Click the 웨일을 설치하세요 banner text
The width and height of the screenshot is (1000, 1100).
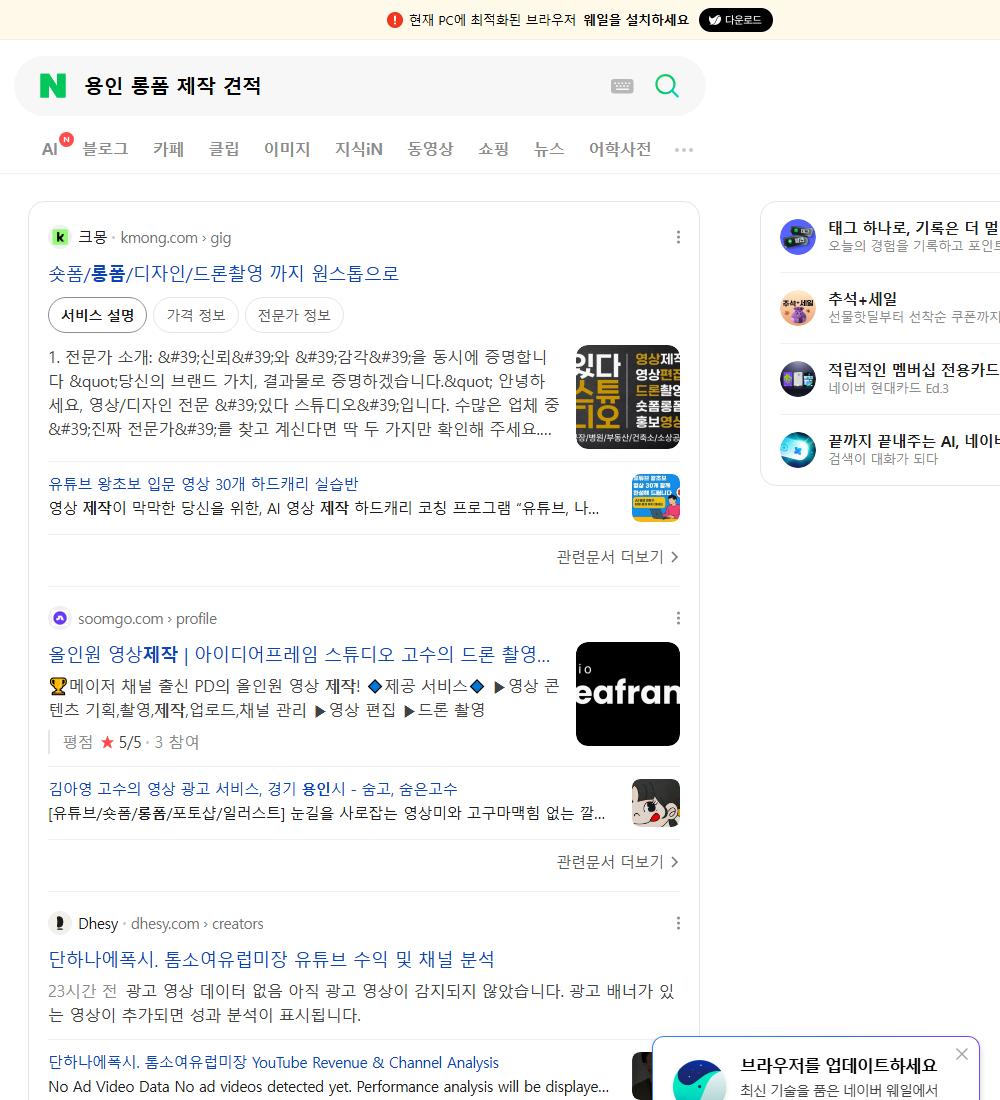click(x=636, y=20)
